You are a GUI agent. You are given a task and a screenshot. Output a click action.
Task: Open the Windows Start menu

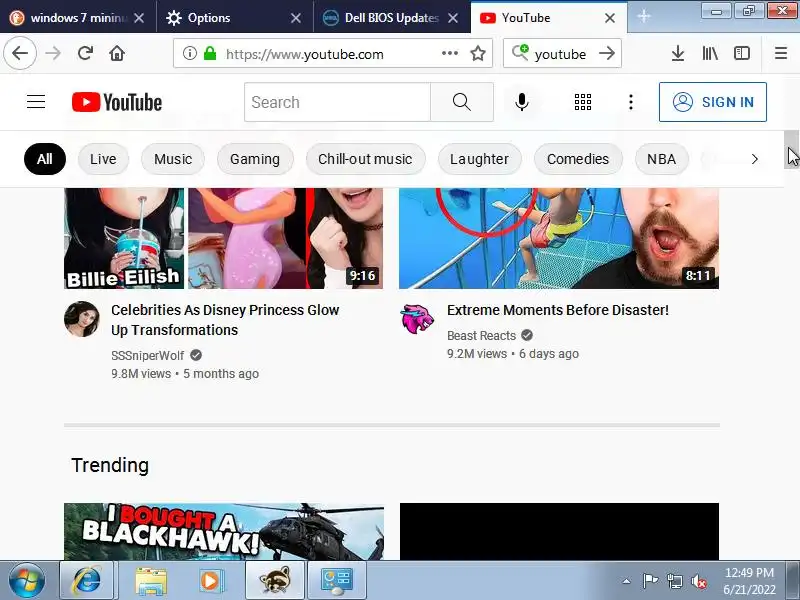pos(26,581)
